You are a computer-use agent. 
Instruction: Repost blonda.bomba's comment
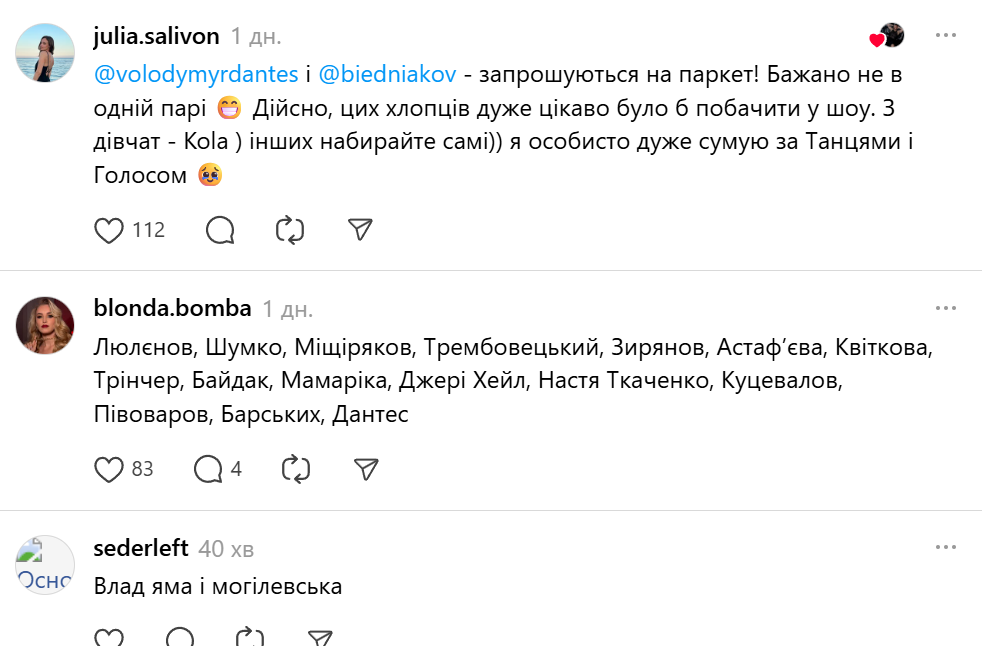click(x=296, y=469)
